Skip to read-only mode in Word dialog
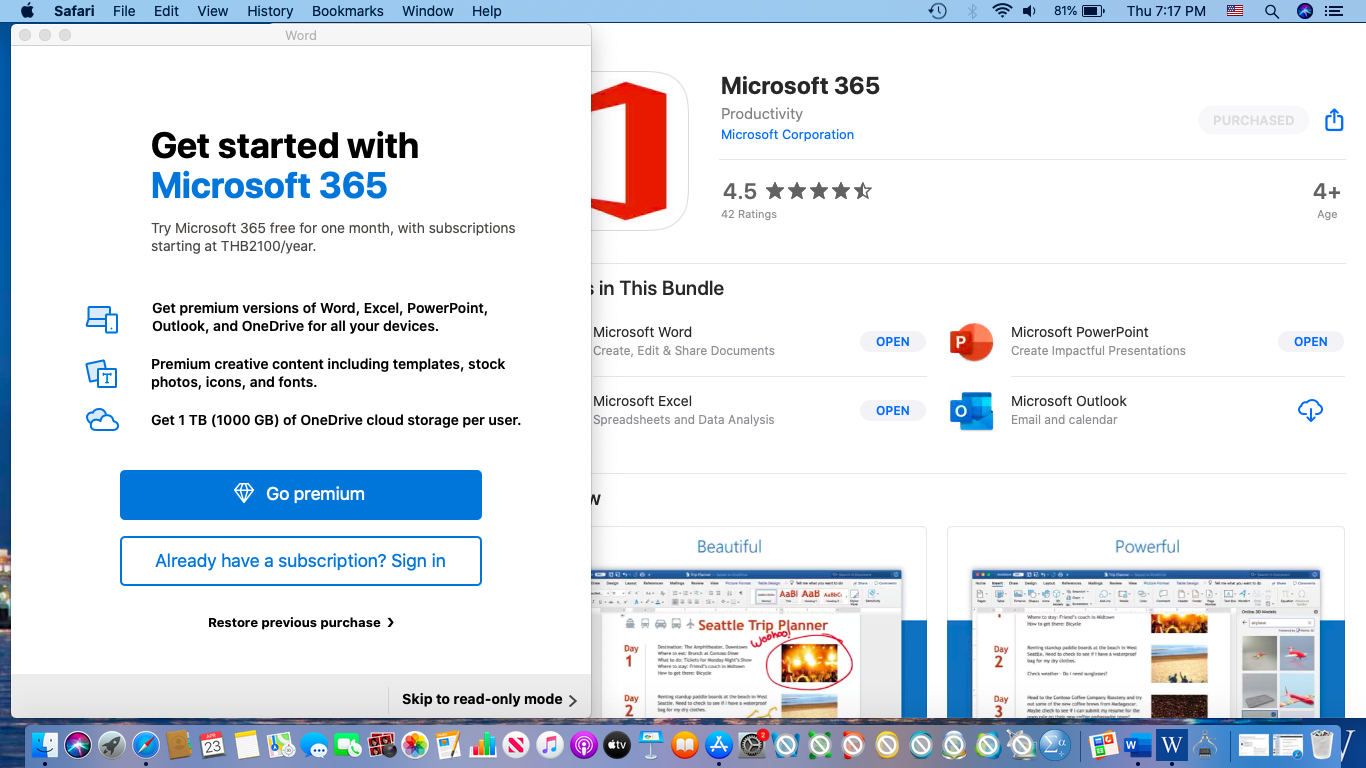1366x768 pixels. coord(489,700)
